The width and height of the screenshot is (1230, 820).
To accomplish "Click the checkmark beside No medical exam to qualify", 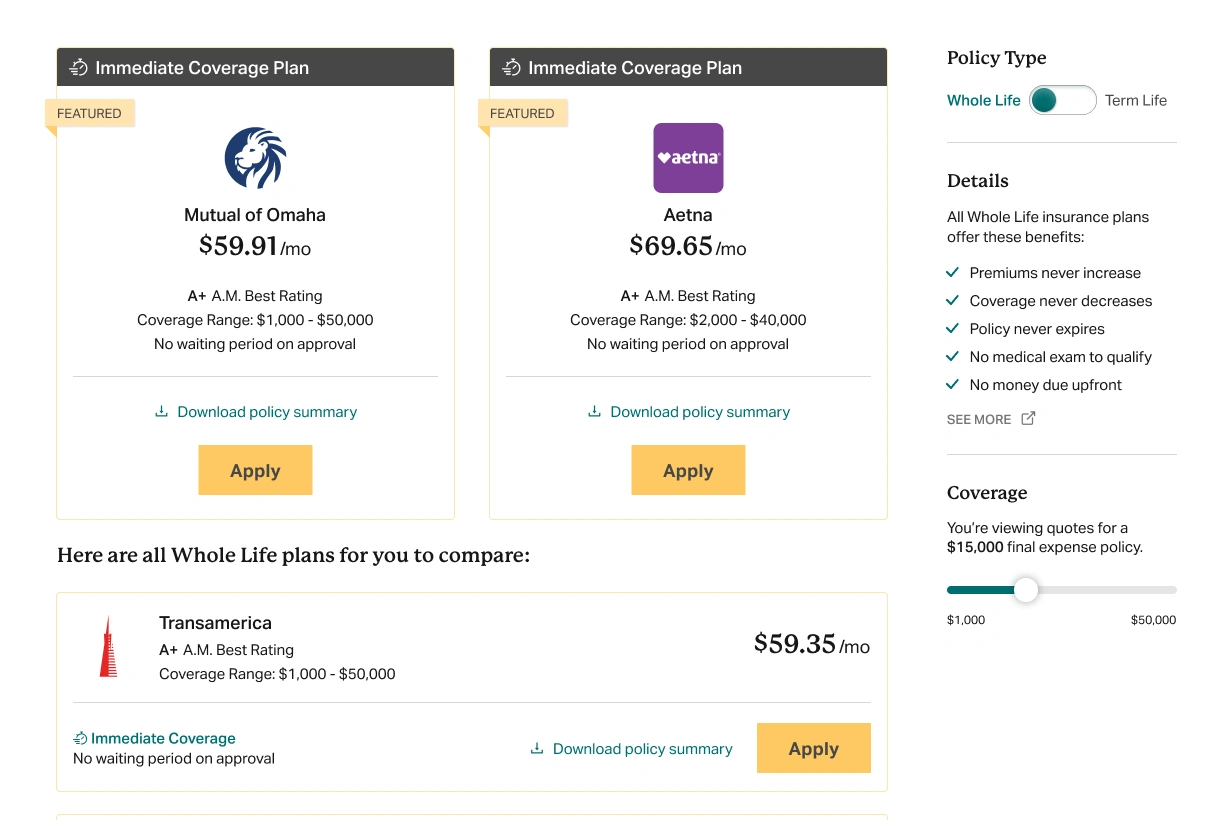I will [x=950, y=357].
